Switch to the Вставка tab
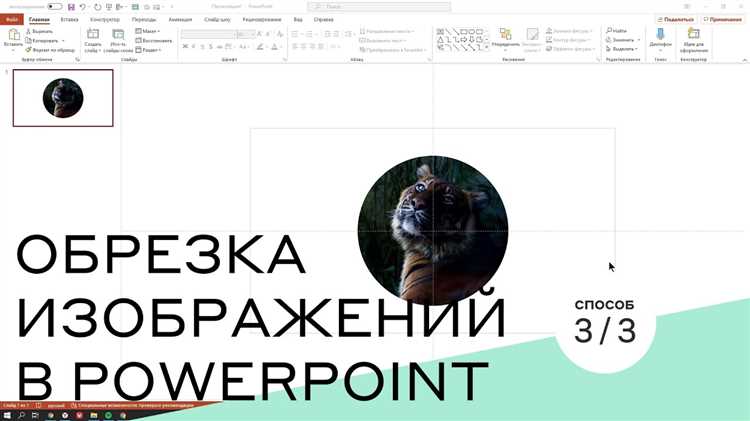 click(x=69, y=20)
